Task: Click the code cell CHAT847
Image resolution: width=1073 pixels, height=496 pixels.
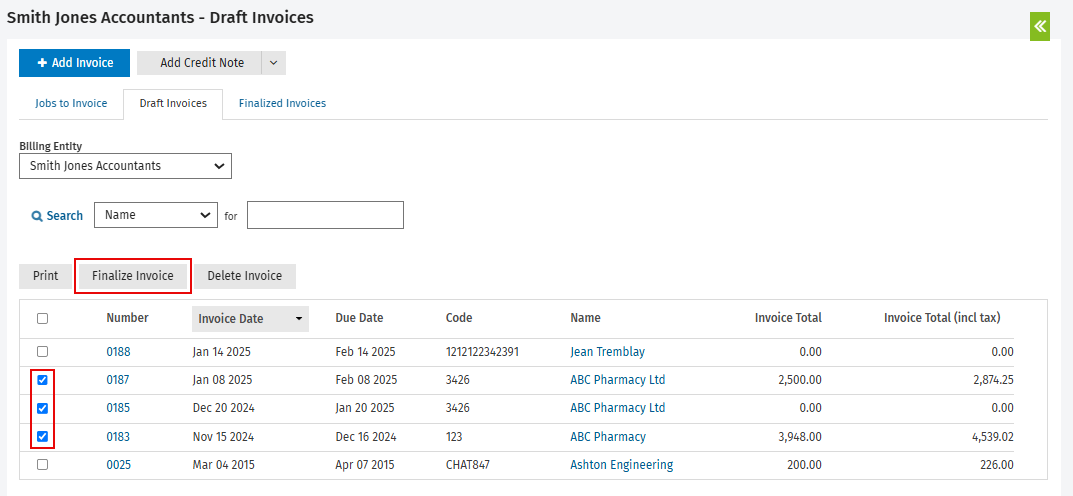Action: click(467, 465)
